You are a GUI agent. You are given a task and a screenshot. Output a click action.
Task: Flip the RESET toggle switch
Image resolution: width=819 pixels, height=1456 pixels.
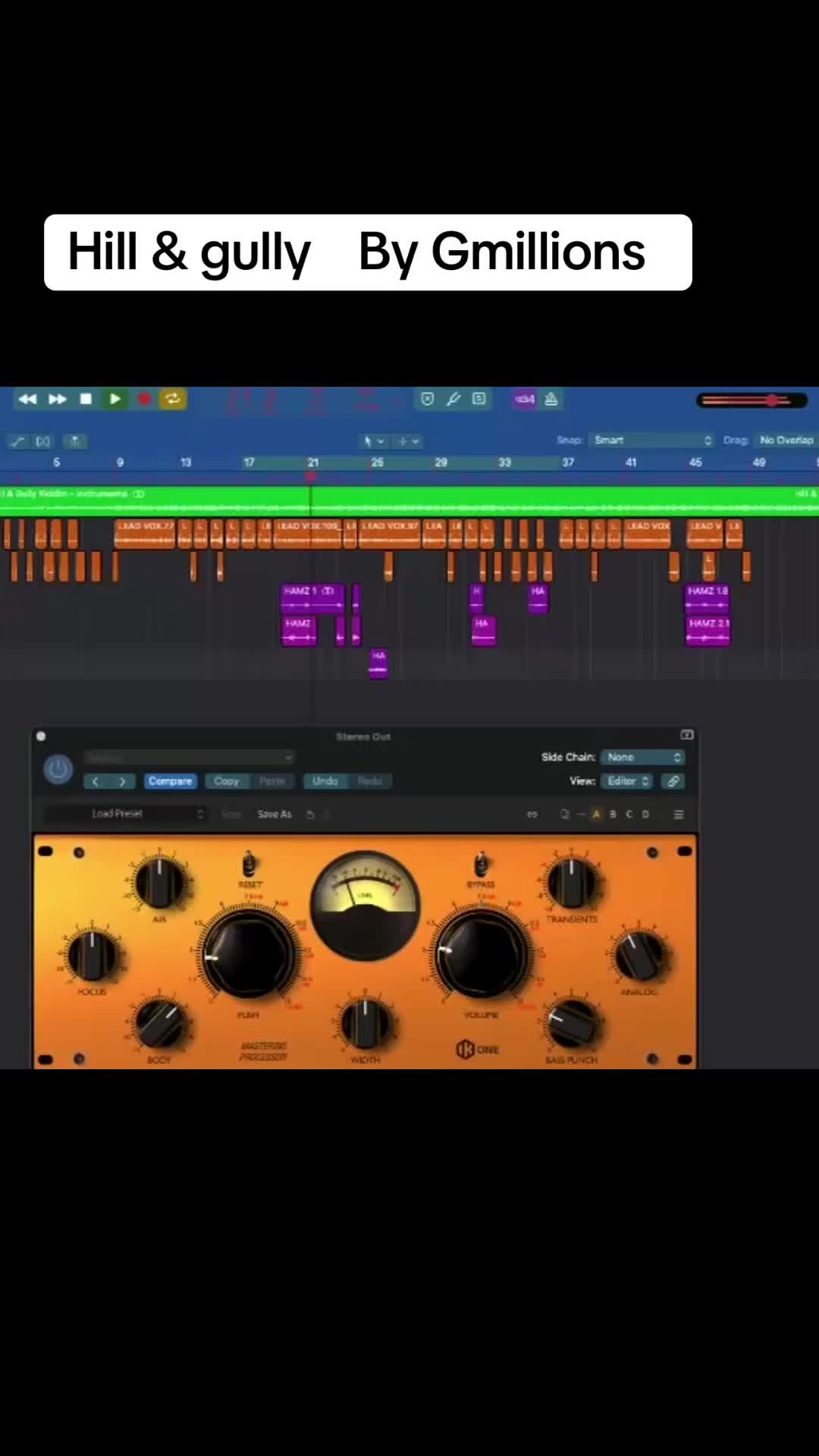pos(249,864)
